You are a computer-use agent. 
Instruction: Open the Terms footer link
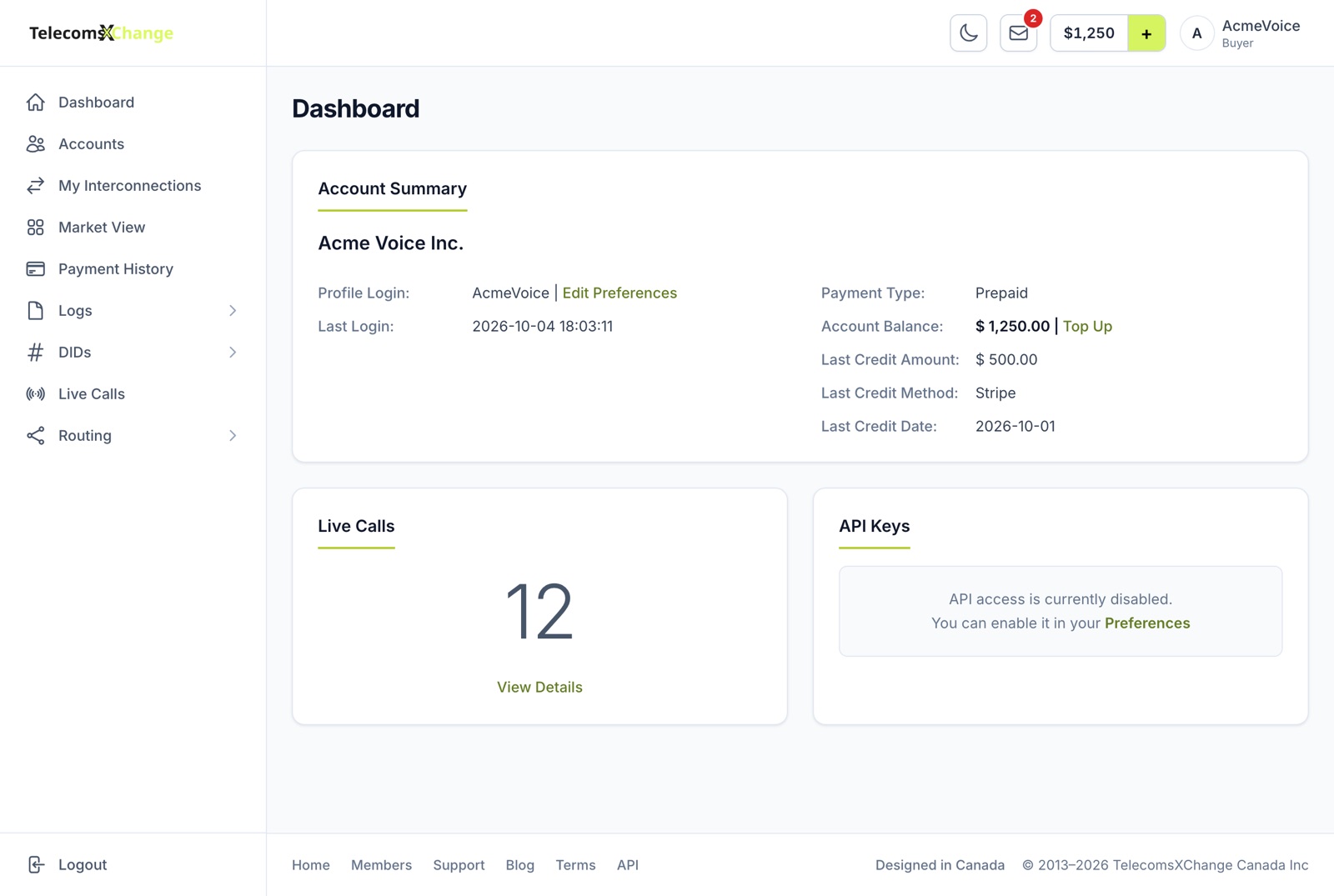pos(575,864)
